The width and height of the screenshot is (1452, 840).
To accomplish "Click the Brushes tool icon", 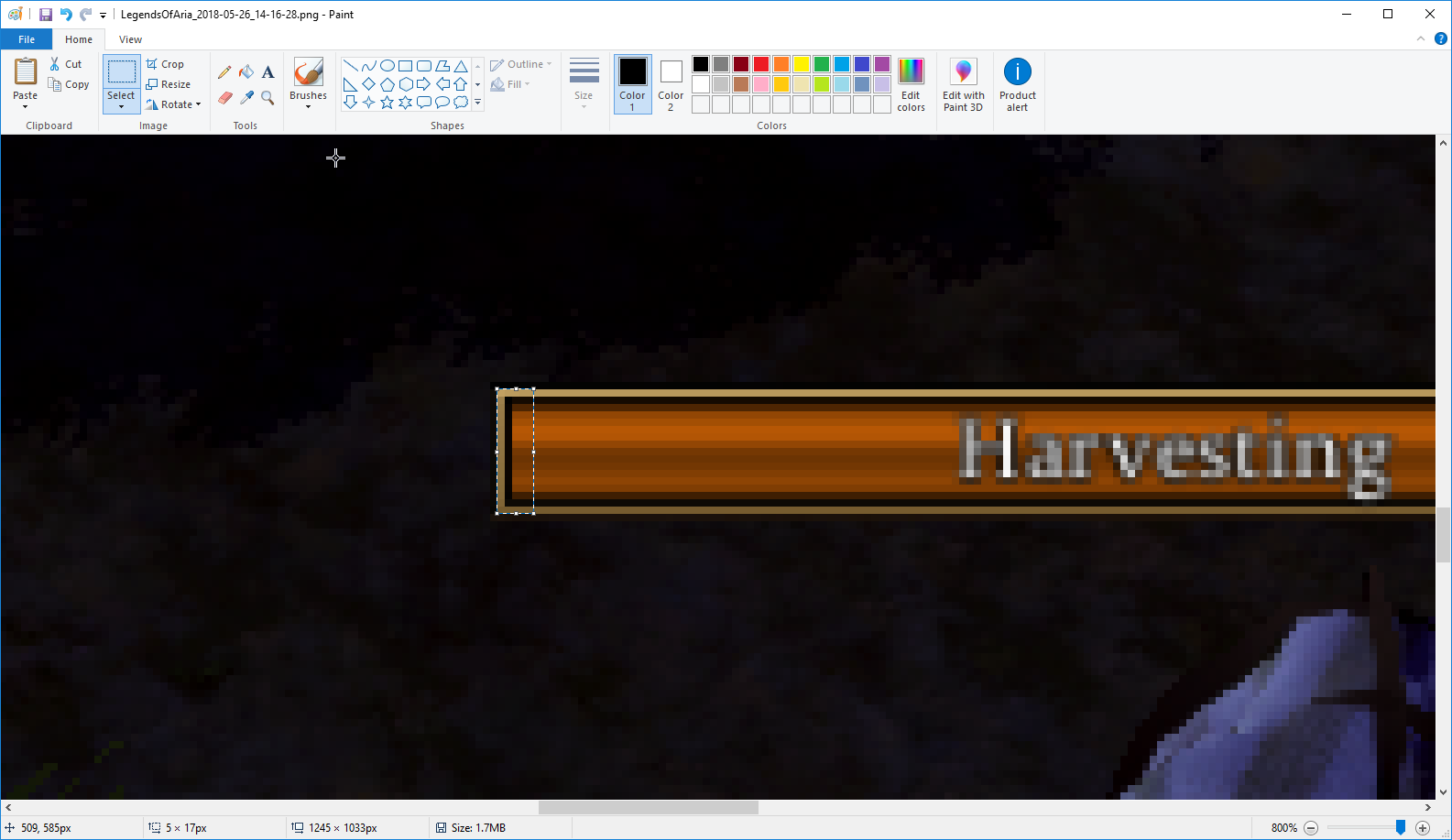I will click(x=308, y=72).
